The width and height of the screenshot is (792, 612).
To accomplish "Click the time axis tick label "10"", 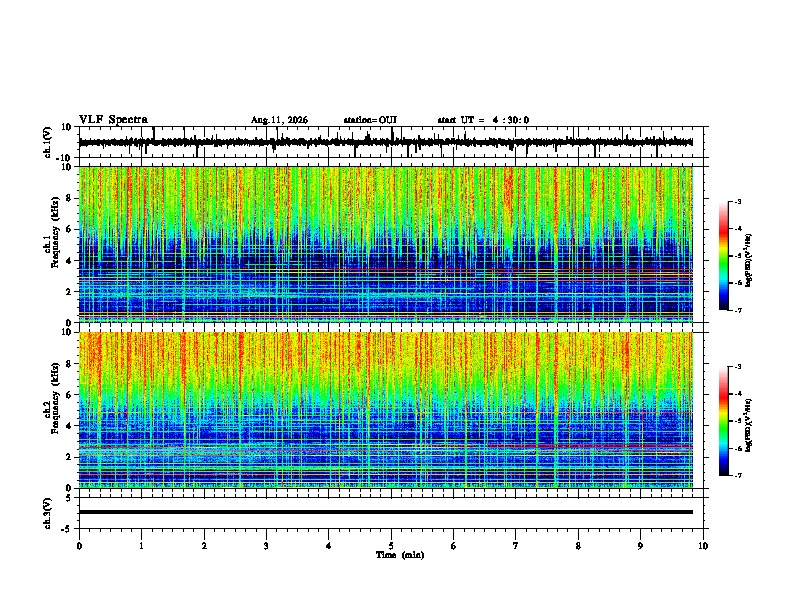I will tap(703, 546).
